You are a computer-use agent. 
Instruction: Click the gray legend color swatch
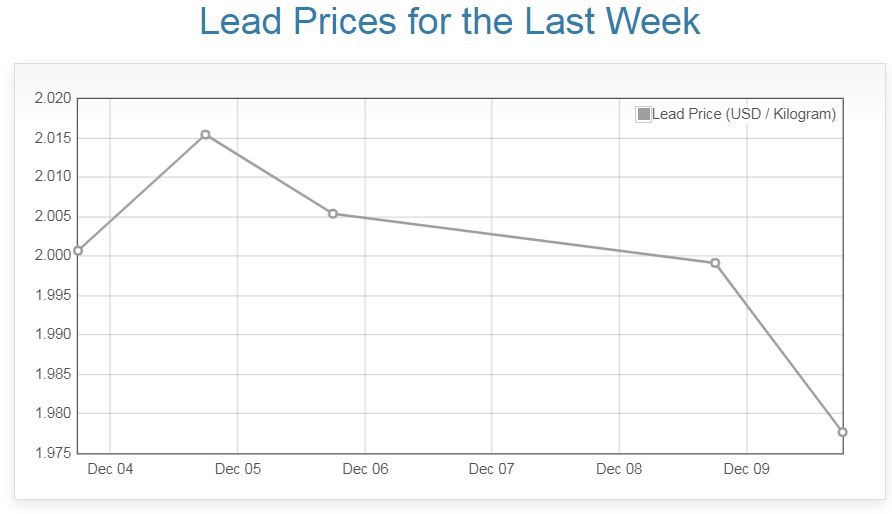tap(643, 114)
